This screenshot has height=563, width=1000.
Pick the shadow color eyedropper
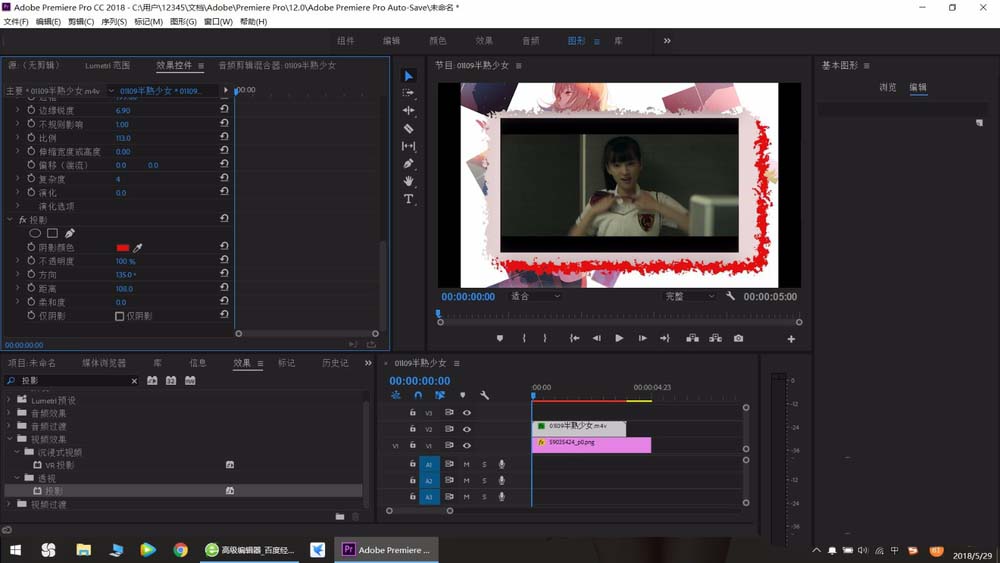point(137,247)
